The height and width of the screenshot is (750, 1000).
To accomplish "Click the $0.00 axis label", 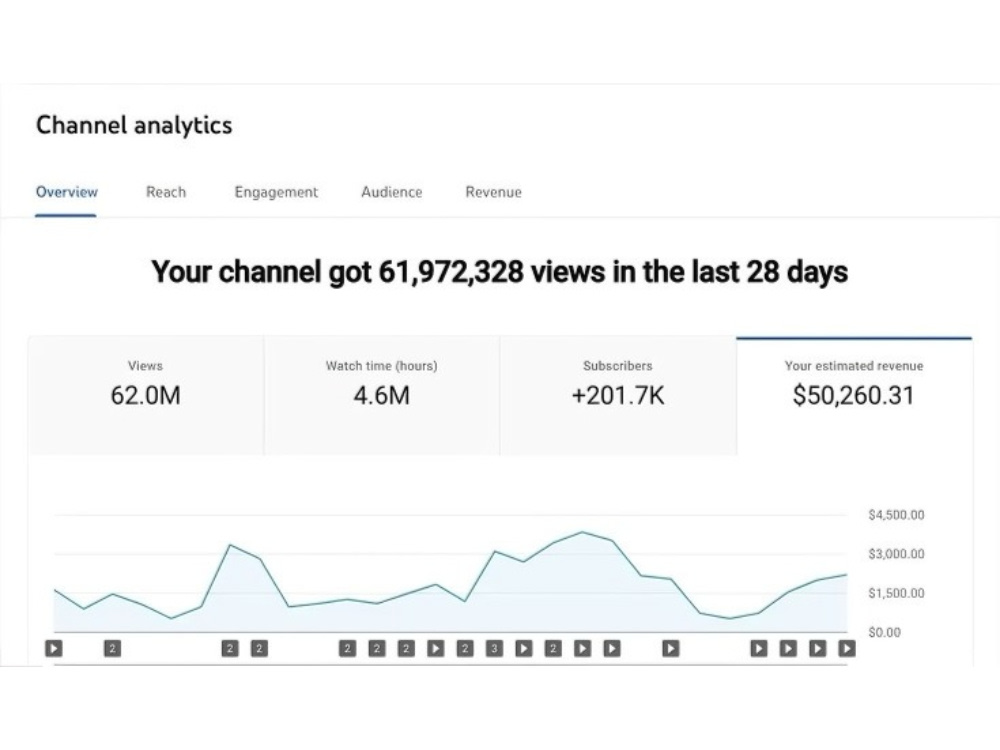I will pyautogui.click(x=885, y=632).
